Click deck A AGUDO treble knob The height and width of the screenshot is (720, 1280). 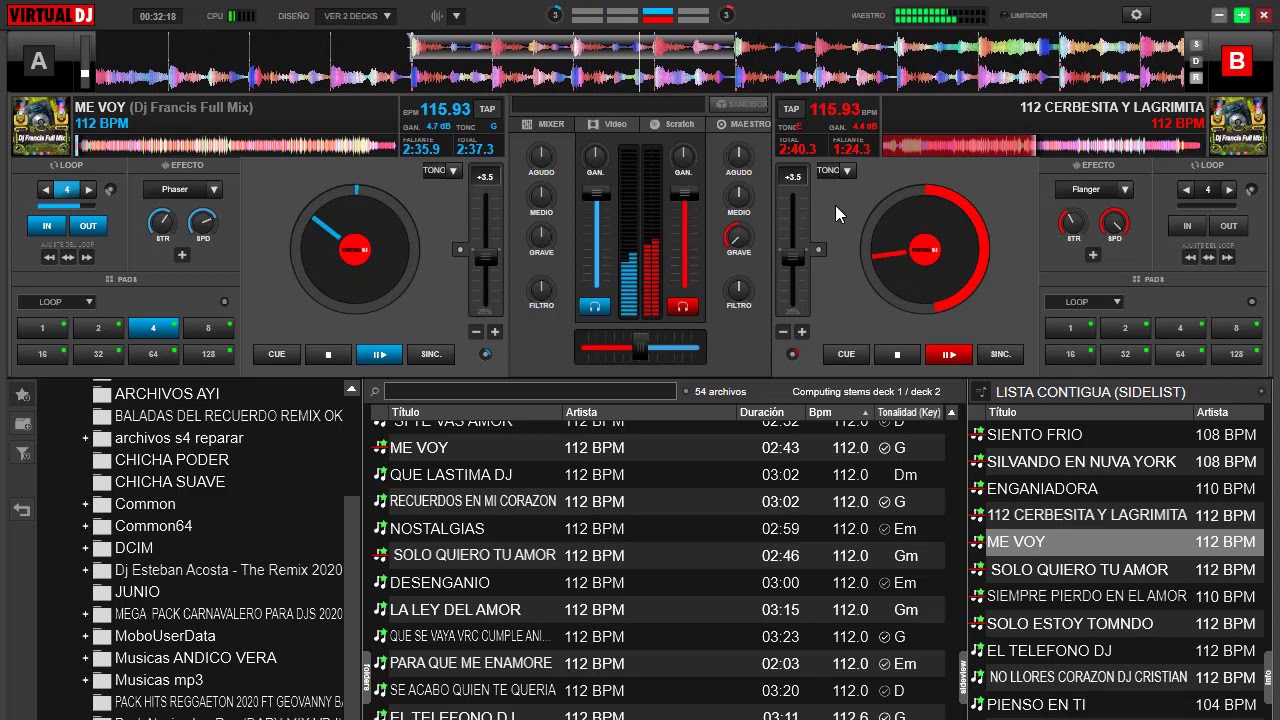click(x=541, y=155)
